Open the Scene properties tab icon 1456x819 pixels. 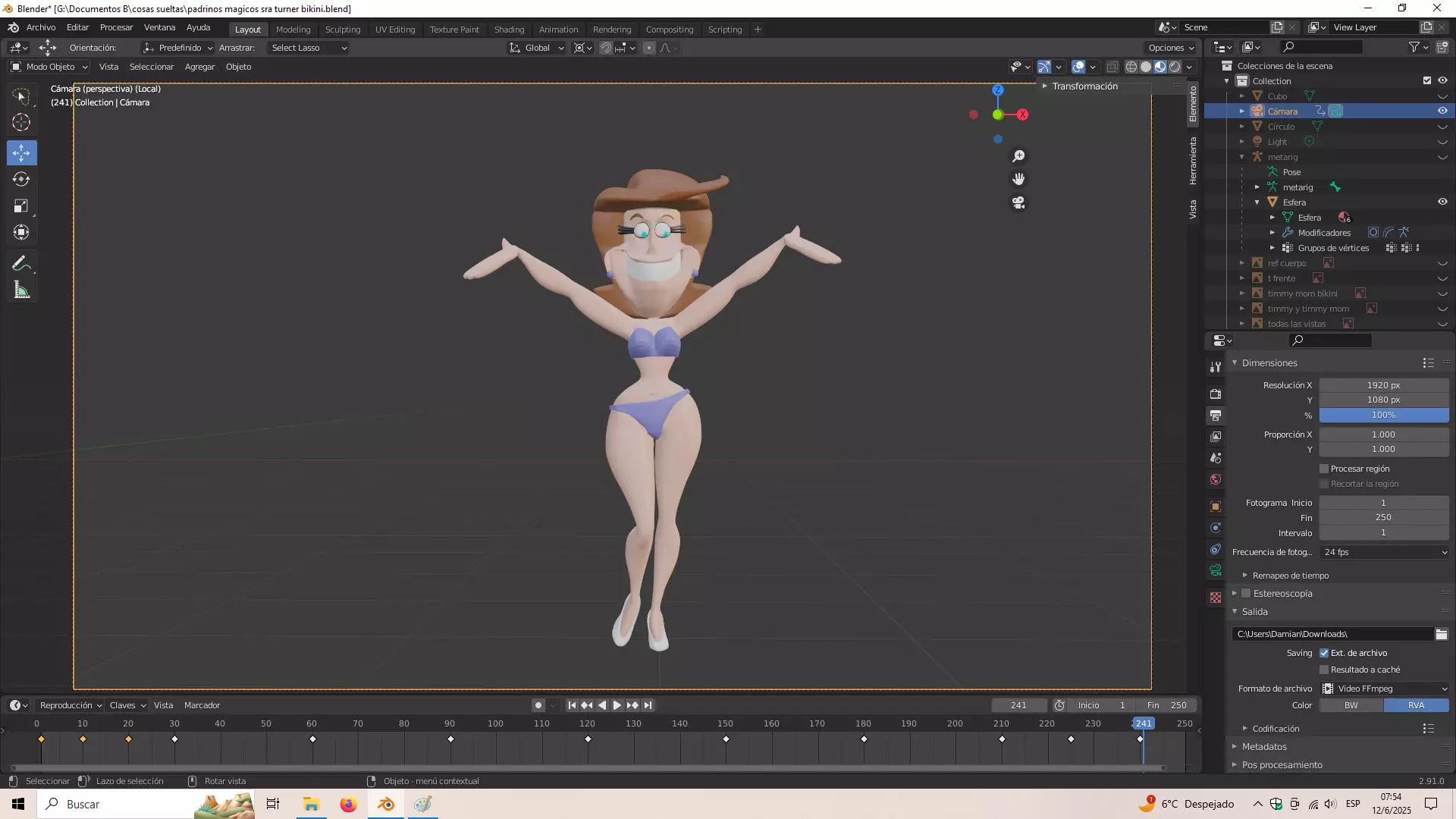point(1216,458)
